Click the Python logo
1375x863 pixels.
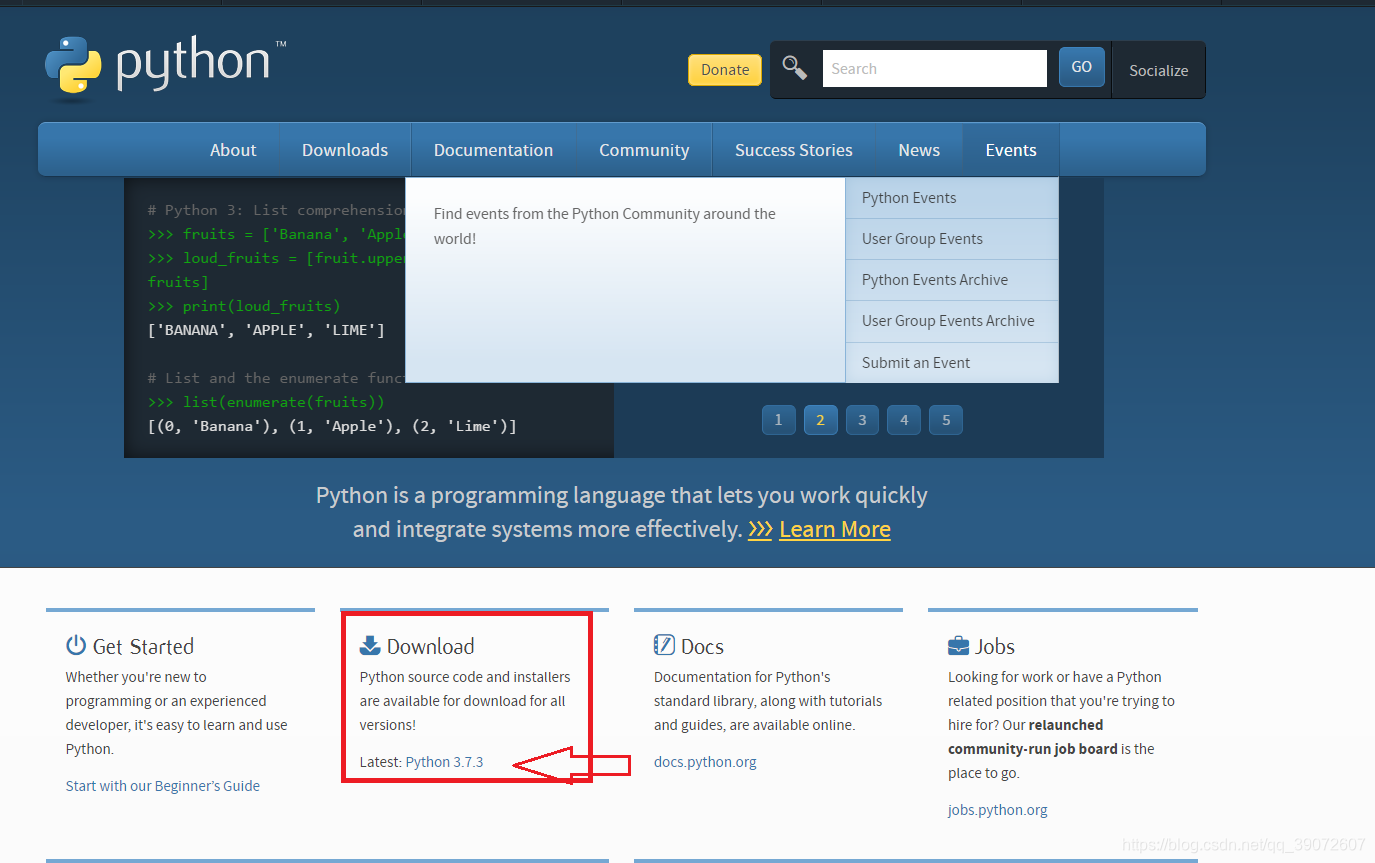tap(165, 67)
